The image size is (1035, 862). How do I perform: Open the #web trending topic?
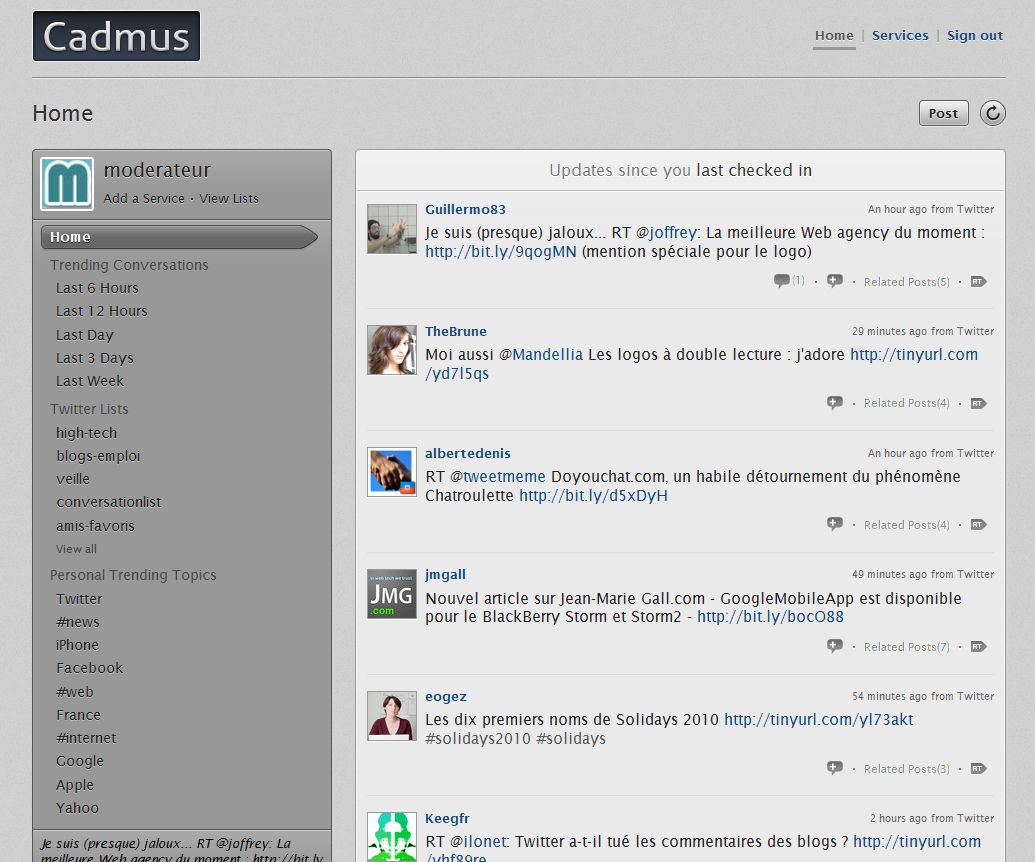point(75,692)
